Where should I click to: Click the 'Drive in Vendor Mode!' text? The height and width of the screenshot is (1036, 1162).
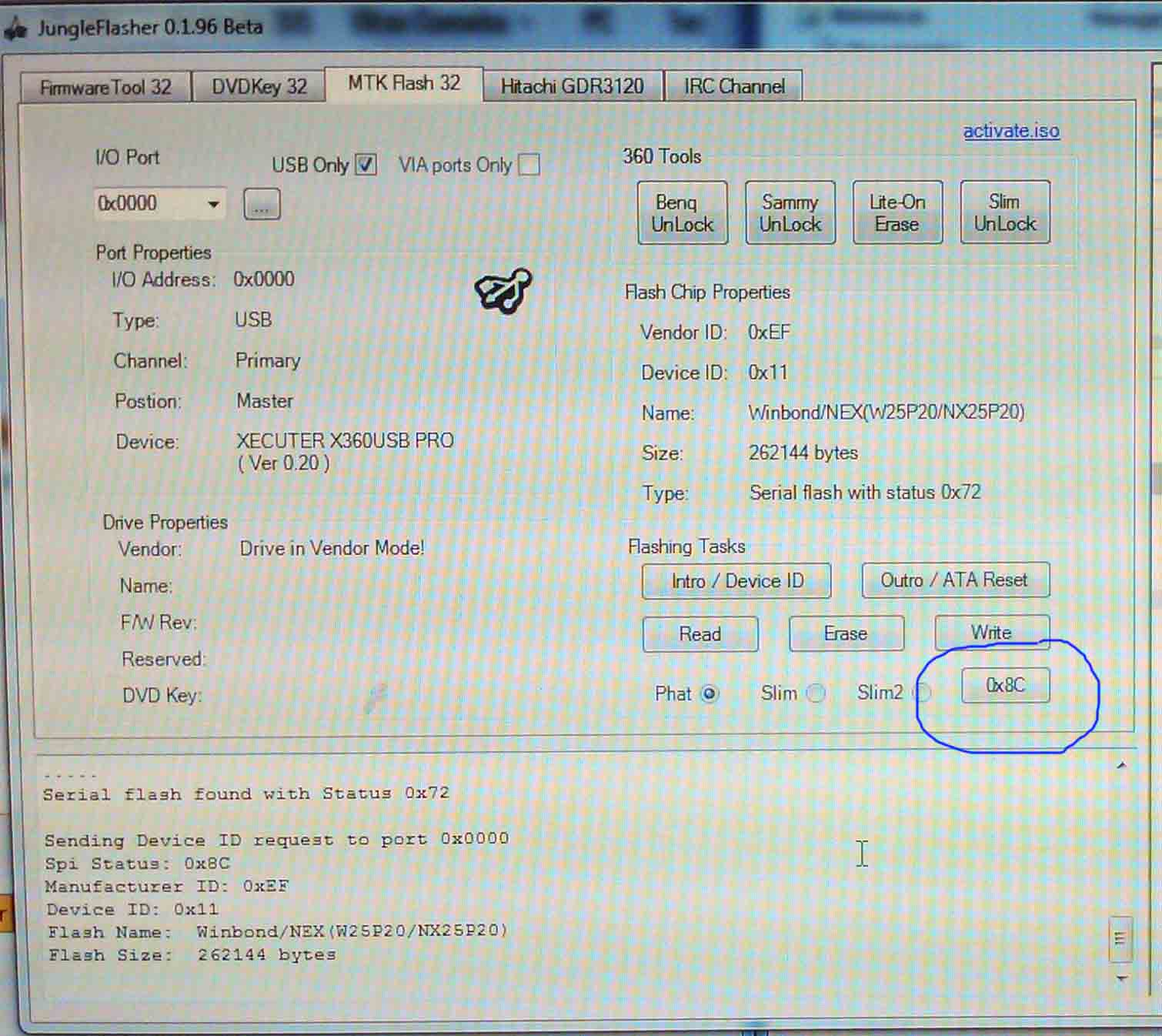[332, 548]
